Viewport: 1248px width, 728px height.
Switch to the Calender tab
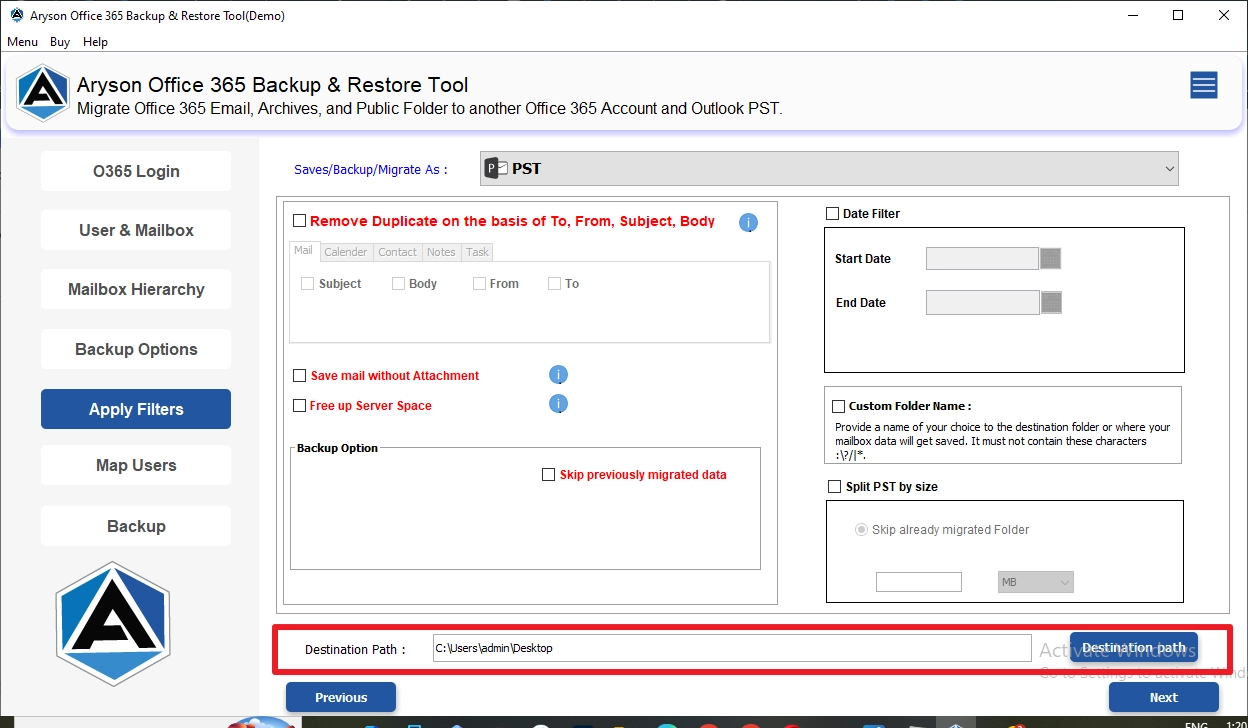346,252
